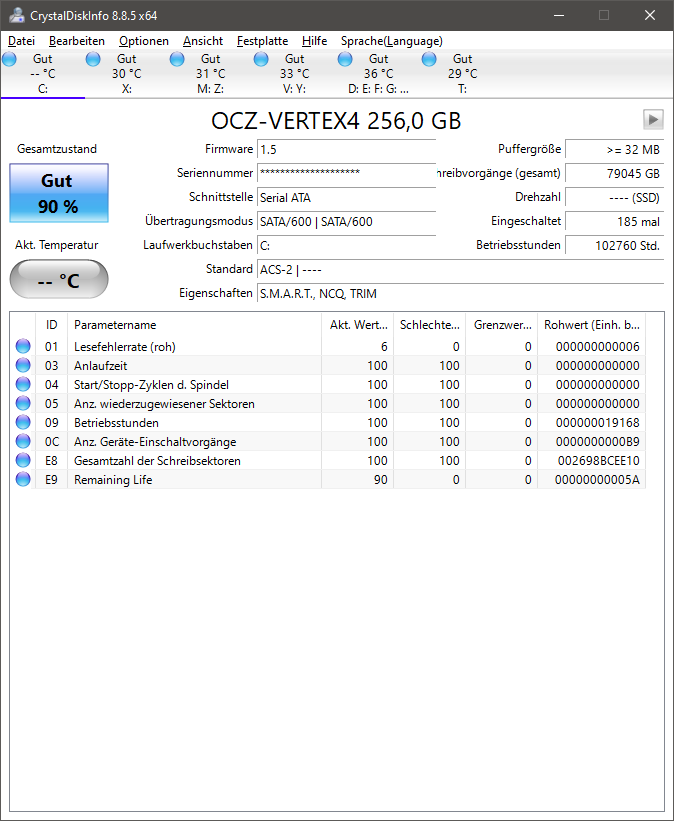The height and width of the screenshot is (821, 674).
Task: Select the Anlaufzeit parameter name
Action: [x=101, y=365]
